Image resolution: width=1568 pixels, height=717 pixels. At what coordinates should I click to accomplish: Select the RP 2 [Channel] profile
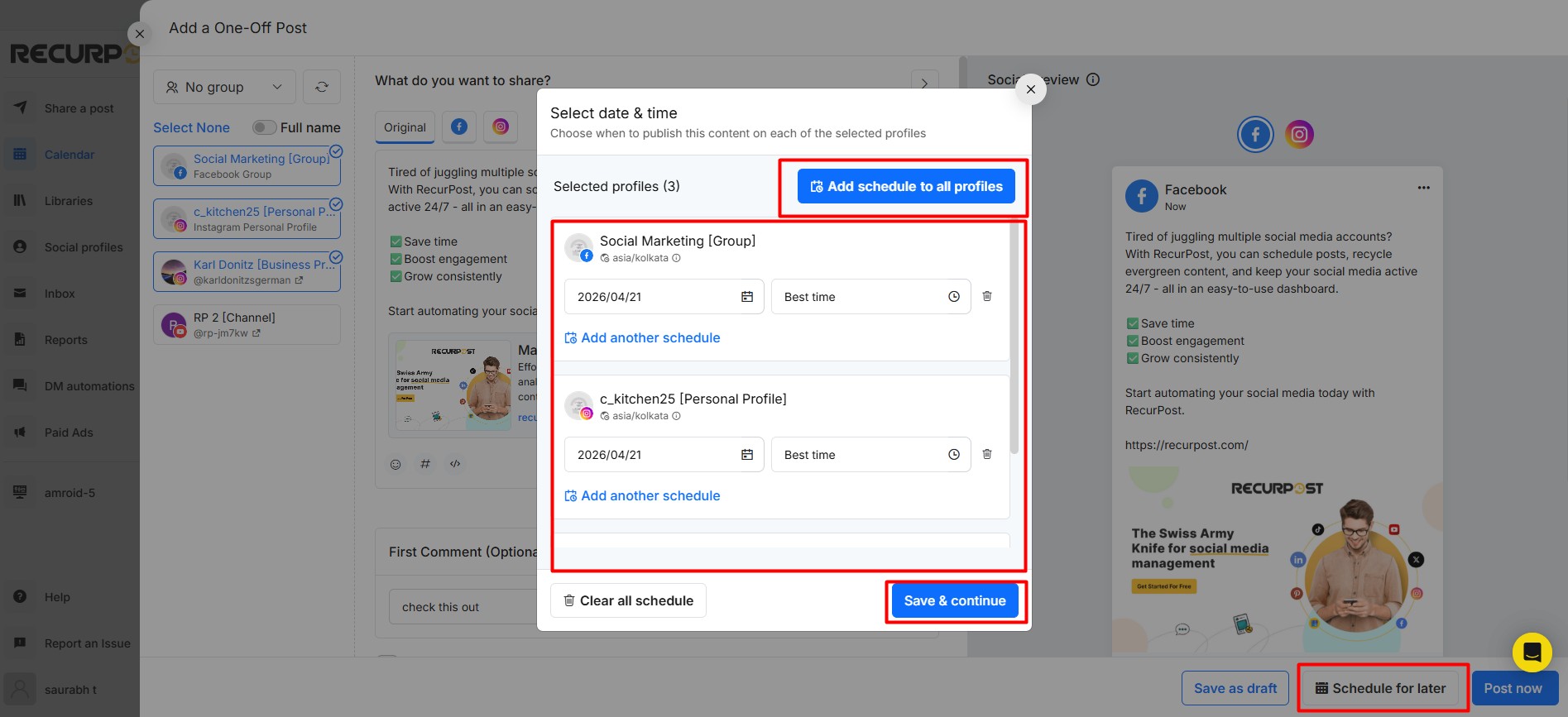point(247,324)
